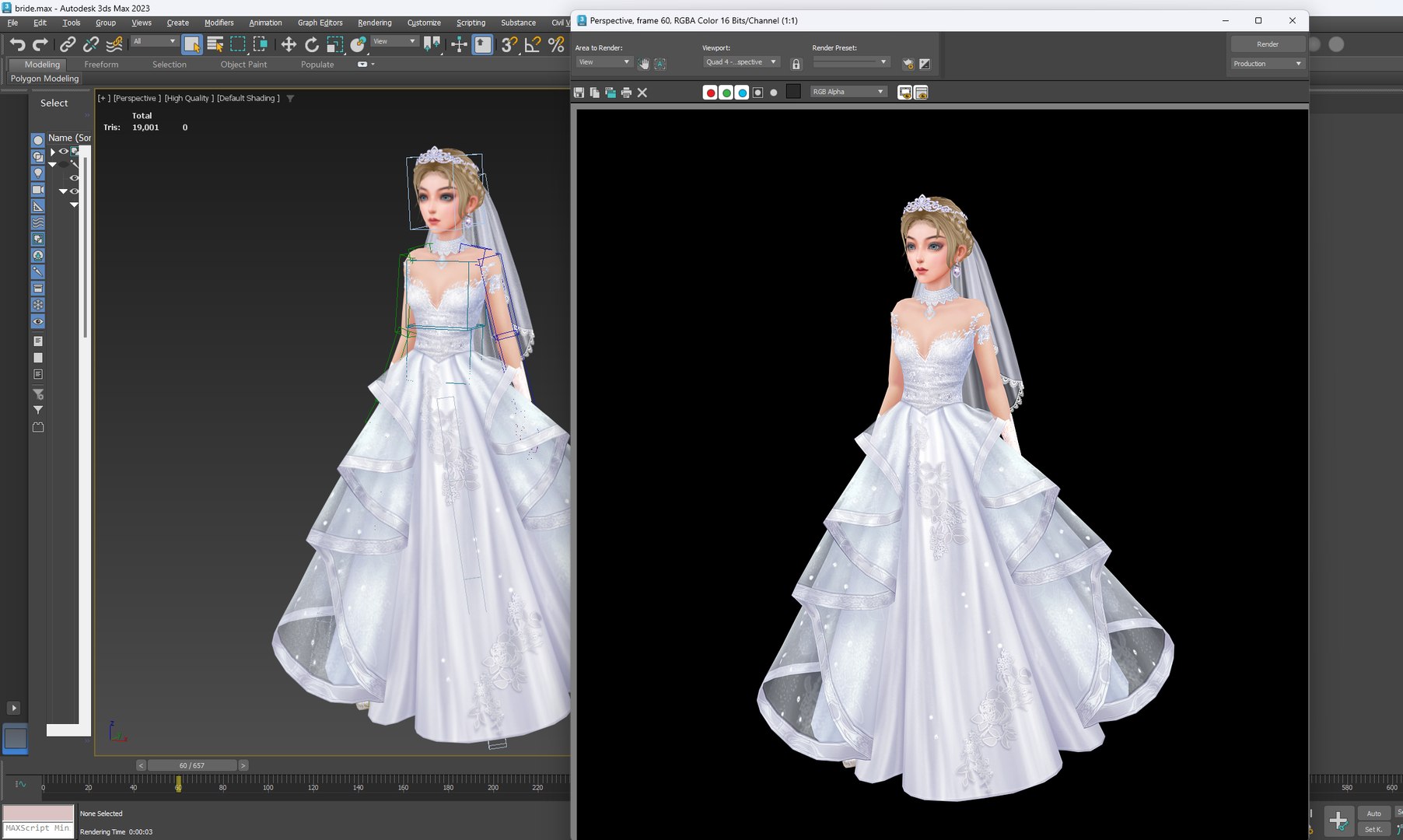This screenshot has height=840, width=1403.
Task: Enable the green channel in render window
Action: point(726,93)
